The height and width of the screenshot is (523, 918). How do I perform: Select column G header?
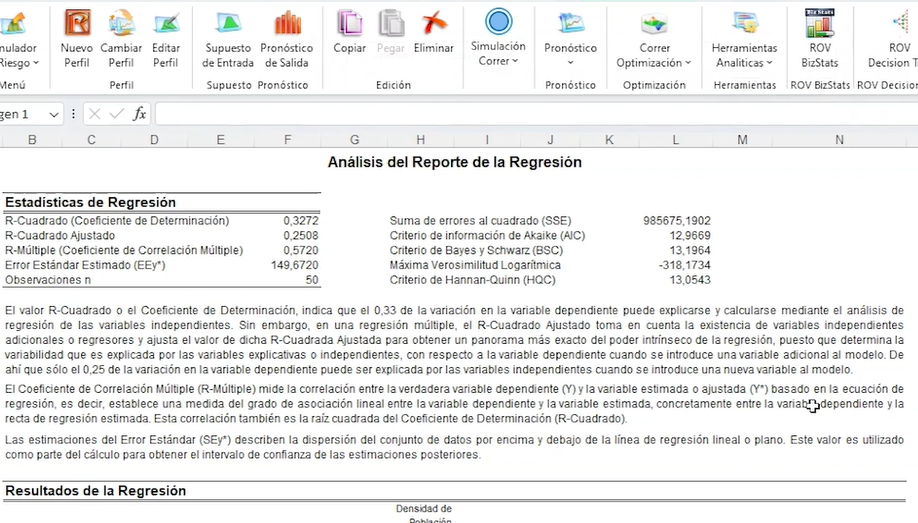(354, 140)
